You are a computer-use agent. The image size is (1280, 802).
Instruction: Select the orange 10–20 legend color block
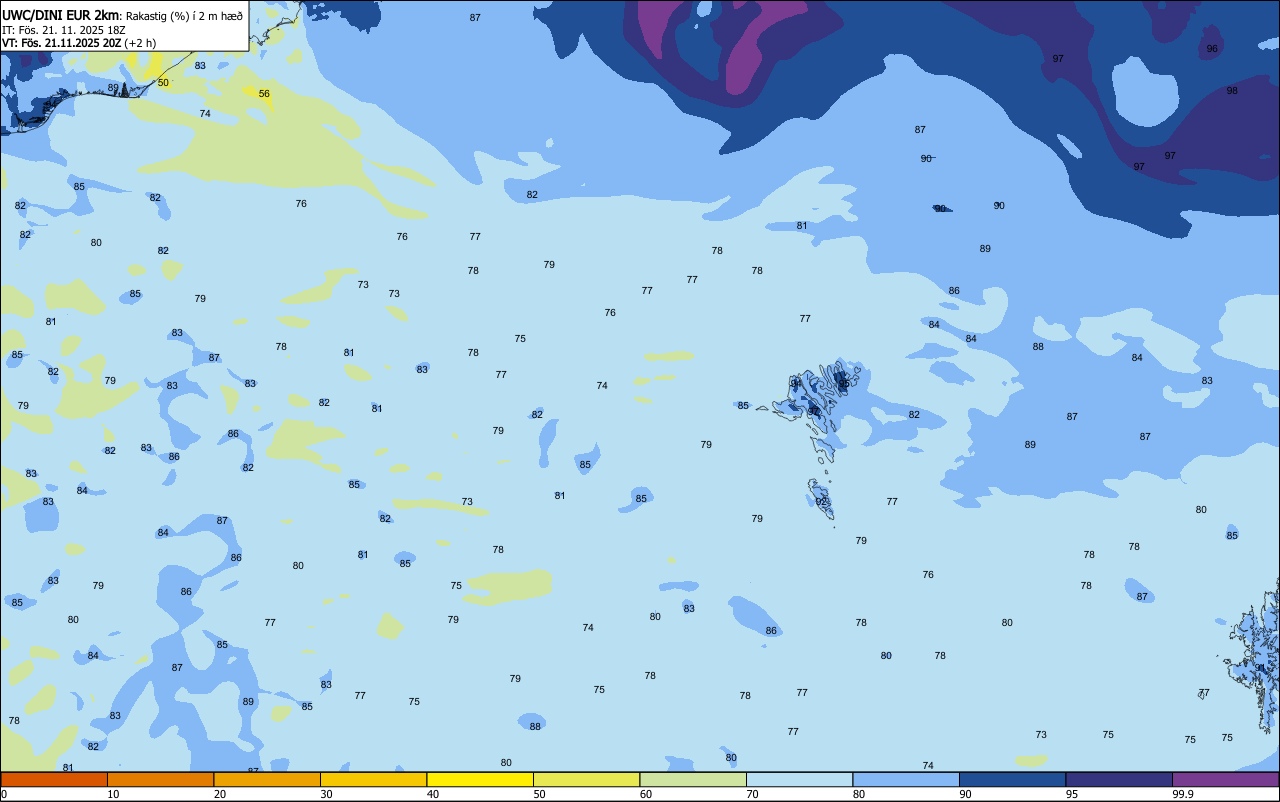160,779
